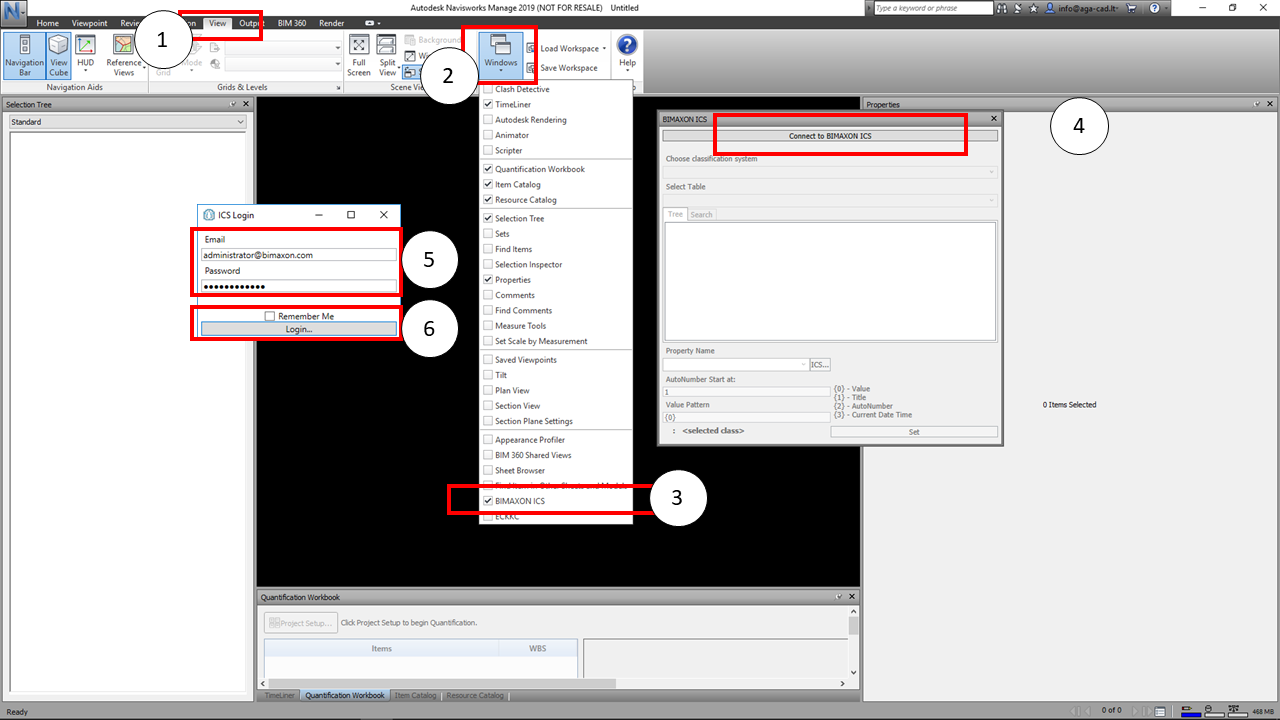Switch to the Viewpoint ribbon tab
This screenshot has height=720, width=1280.
pos(89,22)
